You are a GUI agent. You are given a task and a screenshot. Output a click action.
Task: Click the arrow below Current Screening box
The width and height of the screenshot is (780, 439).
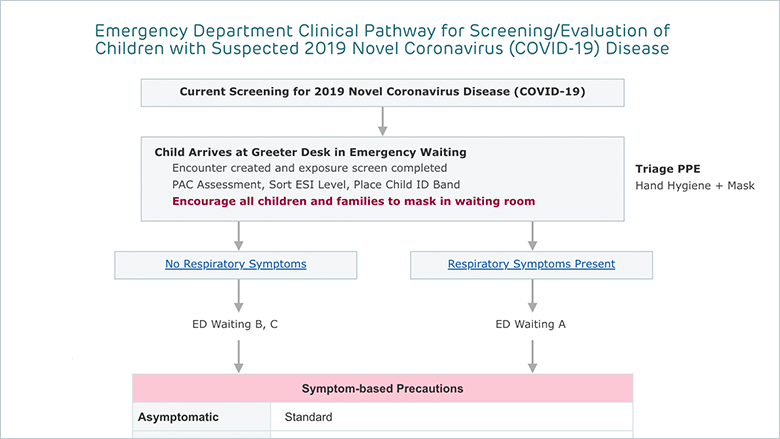tap(383, 121)
